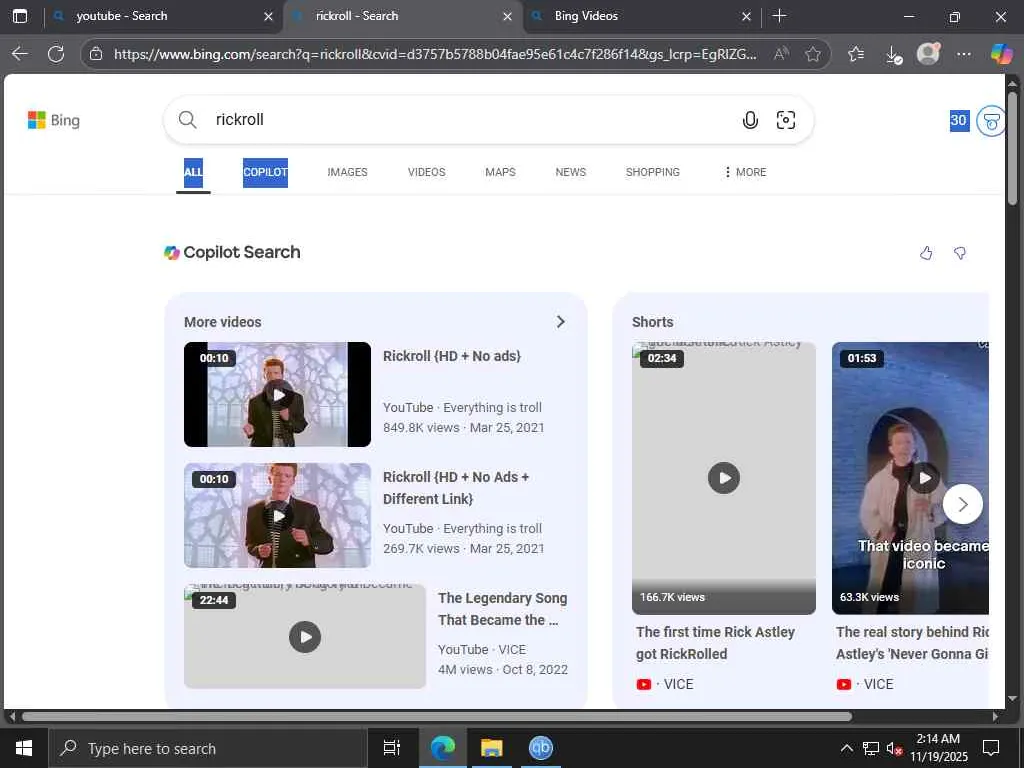The image size is (1024, 768).
Task: Open Task View on the taskbar
Action: pyautogui.click(x=391, y=748)
